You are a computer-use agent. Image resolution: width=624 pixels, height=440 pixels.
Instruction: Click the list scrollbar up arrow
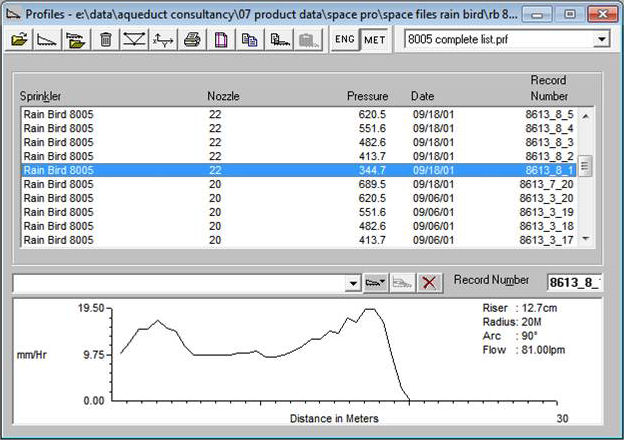click(x=585, y=116)
